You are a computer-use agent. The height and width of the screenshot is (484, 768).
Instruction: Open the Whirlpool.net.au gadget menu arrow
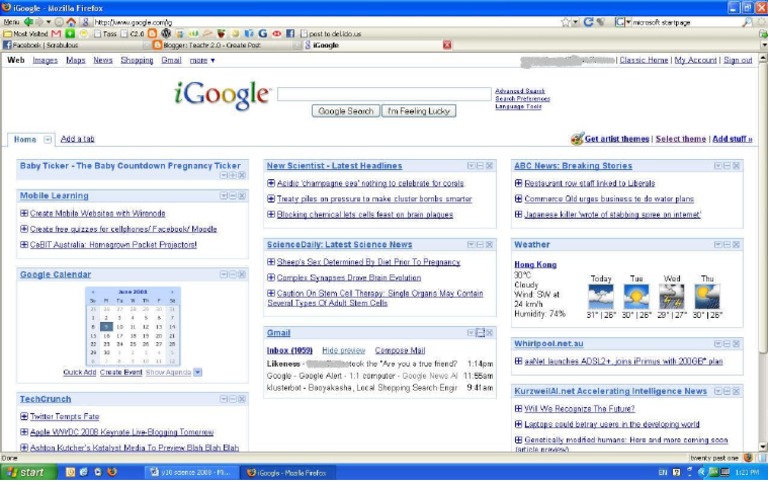(x=718, y=344)
